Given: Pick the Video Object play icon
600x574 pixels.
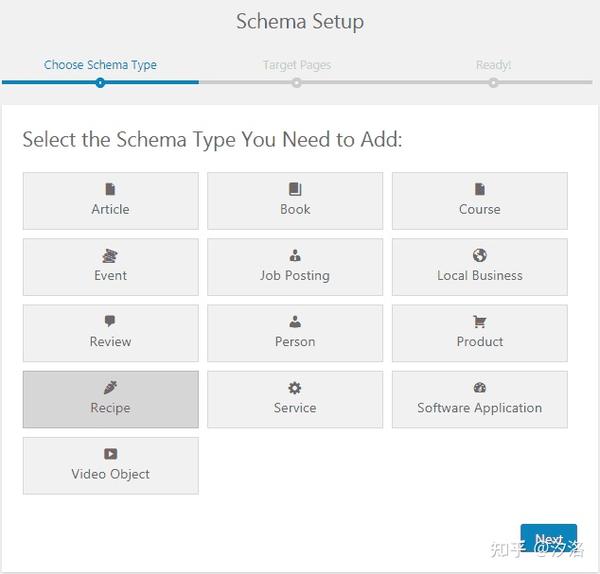Looking at the screenshot, I should [x=111, y=454].
